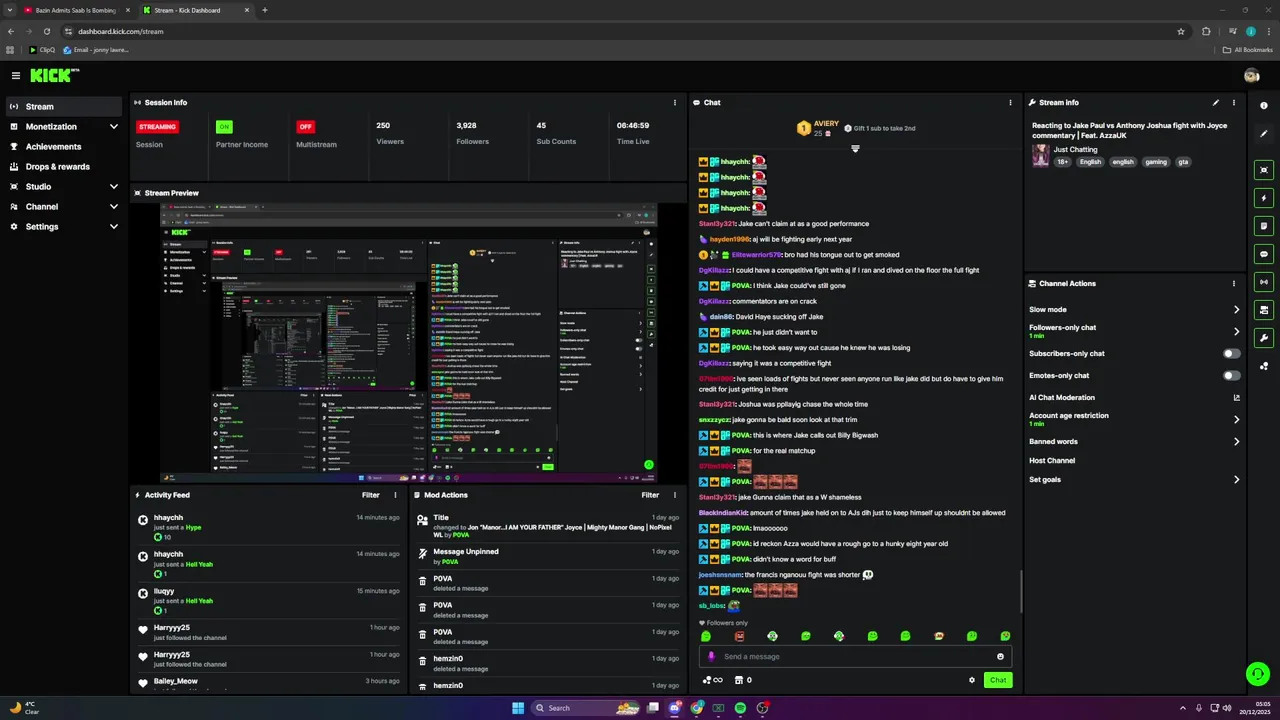The height and width of the screenshot is (720, 1280).
Task: Open the Stream info panel three-dot menu
Action: click(x=1234, y=102)
